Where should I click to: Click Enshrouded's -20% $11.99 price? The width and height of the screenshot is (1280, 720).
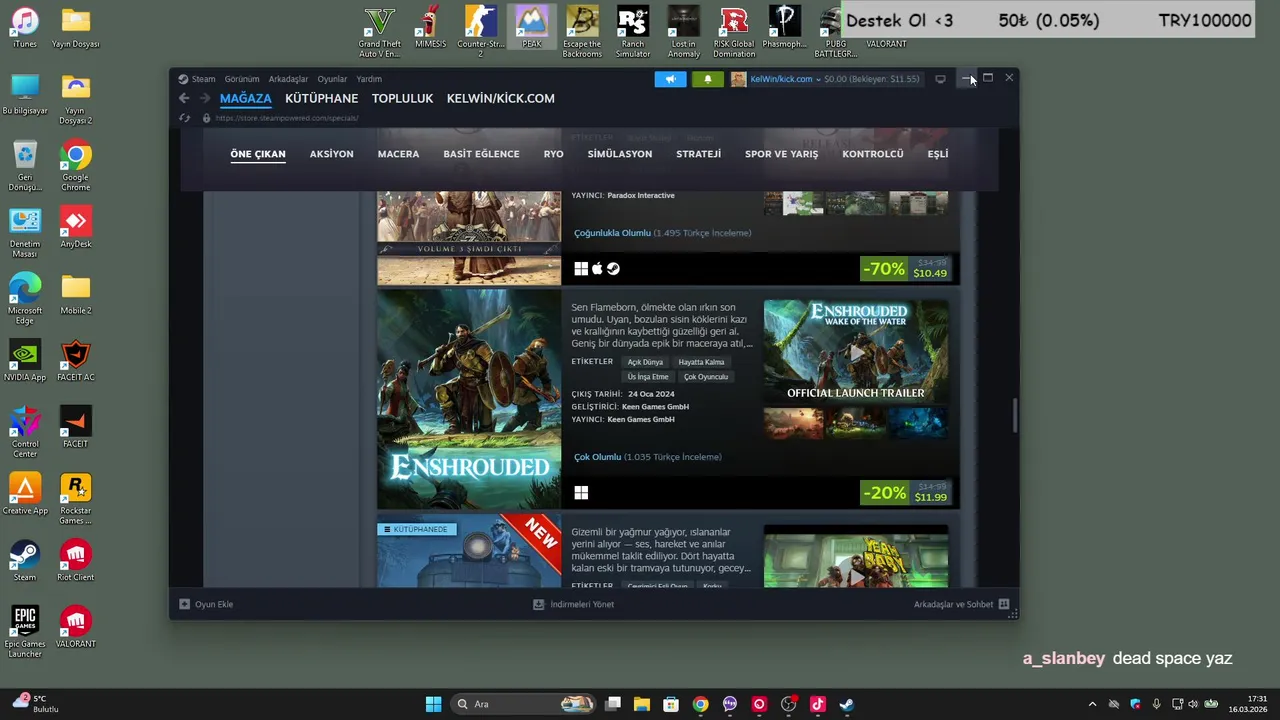tap(905, 493)
